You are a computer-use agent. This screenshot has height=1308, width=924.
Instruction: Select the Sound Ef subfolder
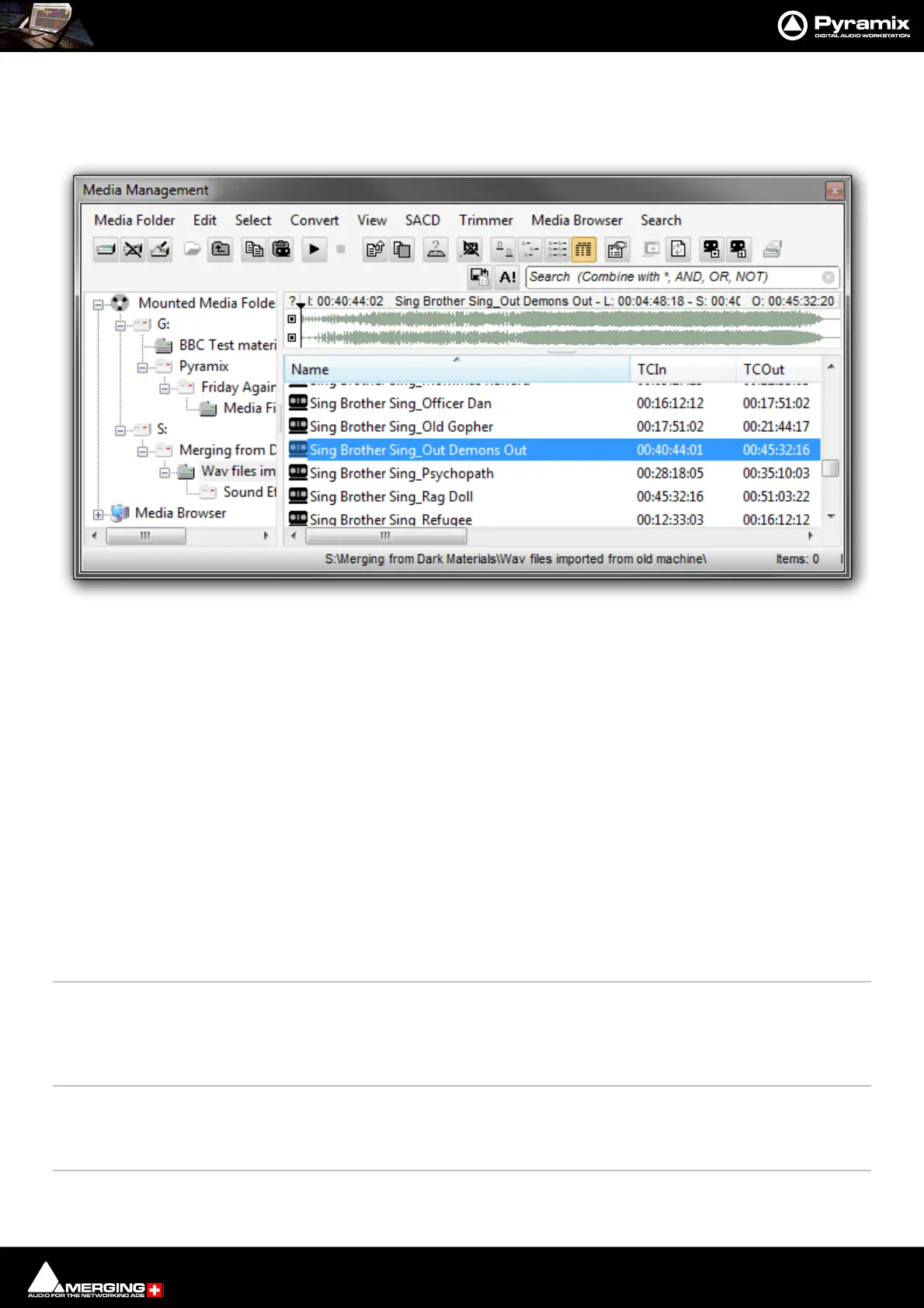point(250,492)
